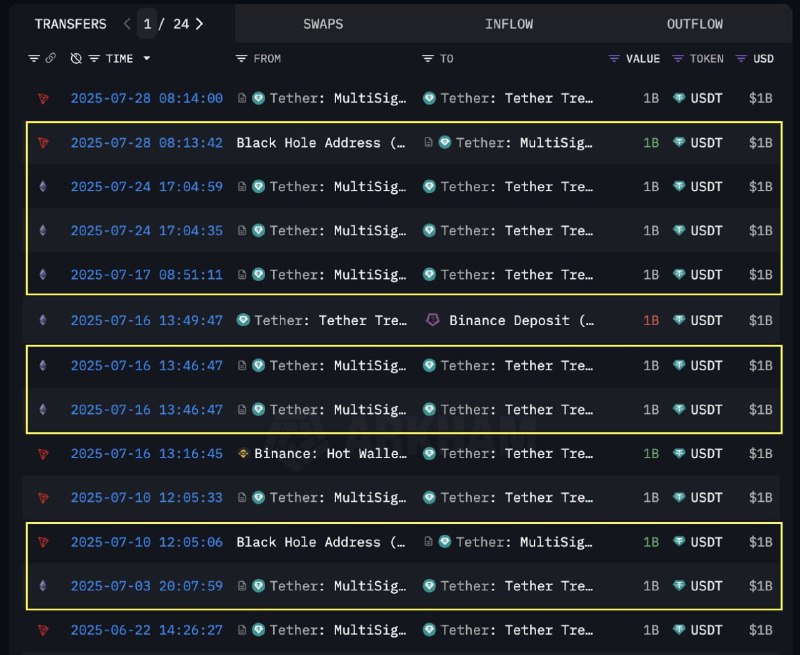Screen dimensions: 800x655
Task: Open the TOKEN column filter
Action: tap(678, 59)
